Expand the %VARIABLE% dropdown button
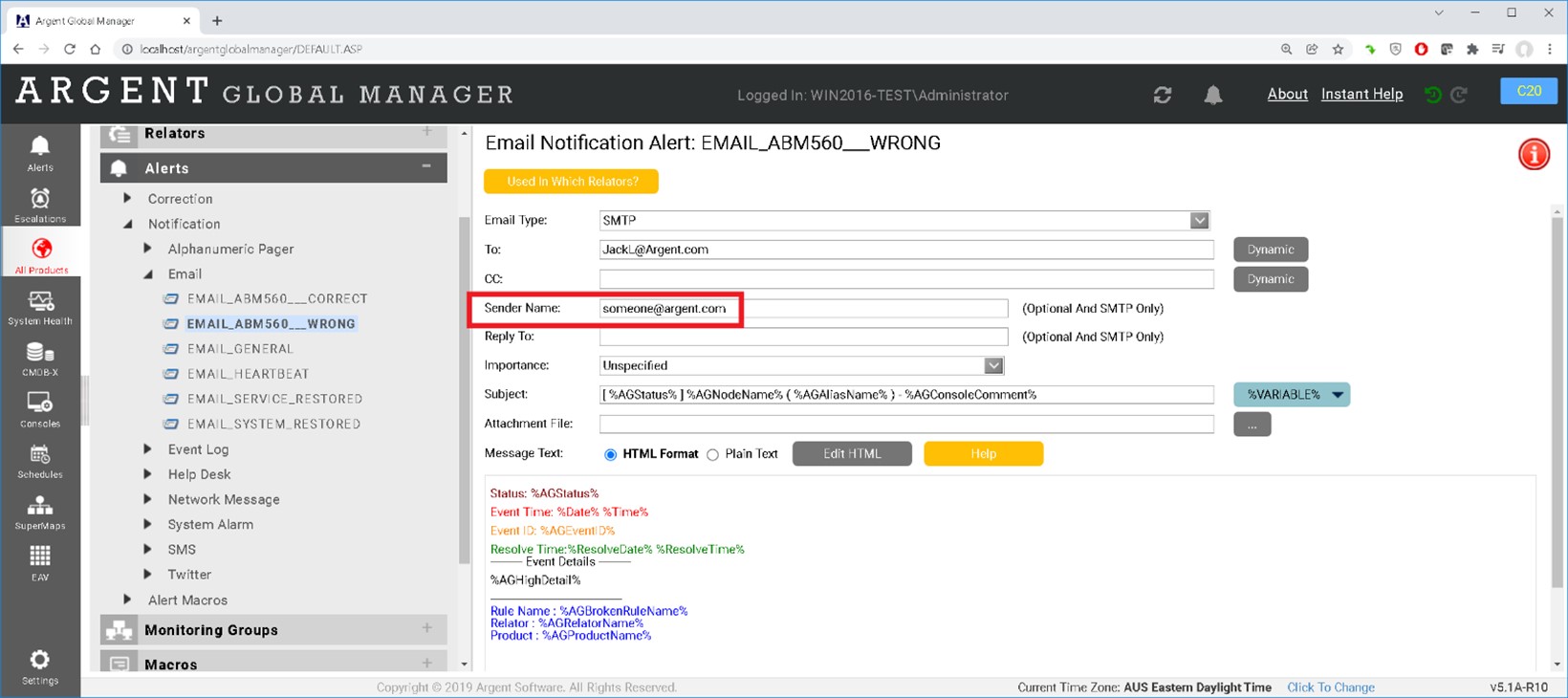This screenshot has width=1568, height=698. 1338,395
